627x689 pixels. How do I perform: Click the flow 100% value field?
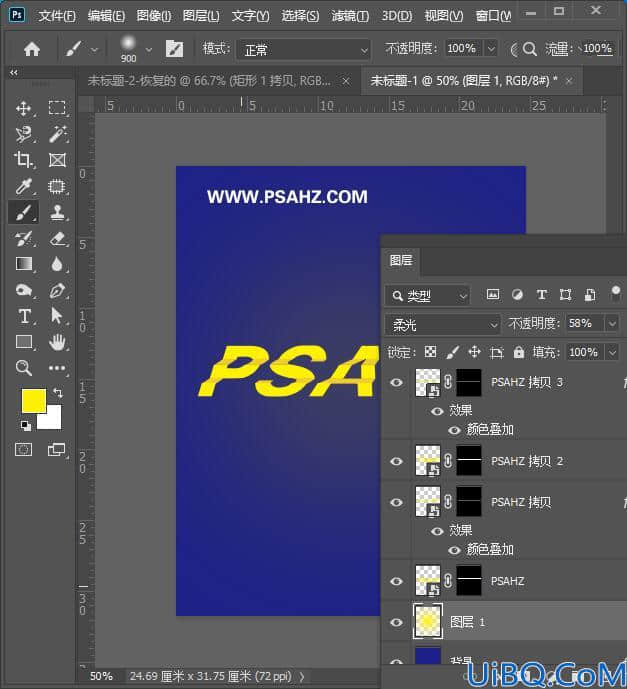597,48
